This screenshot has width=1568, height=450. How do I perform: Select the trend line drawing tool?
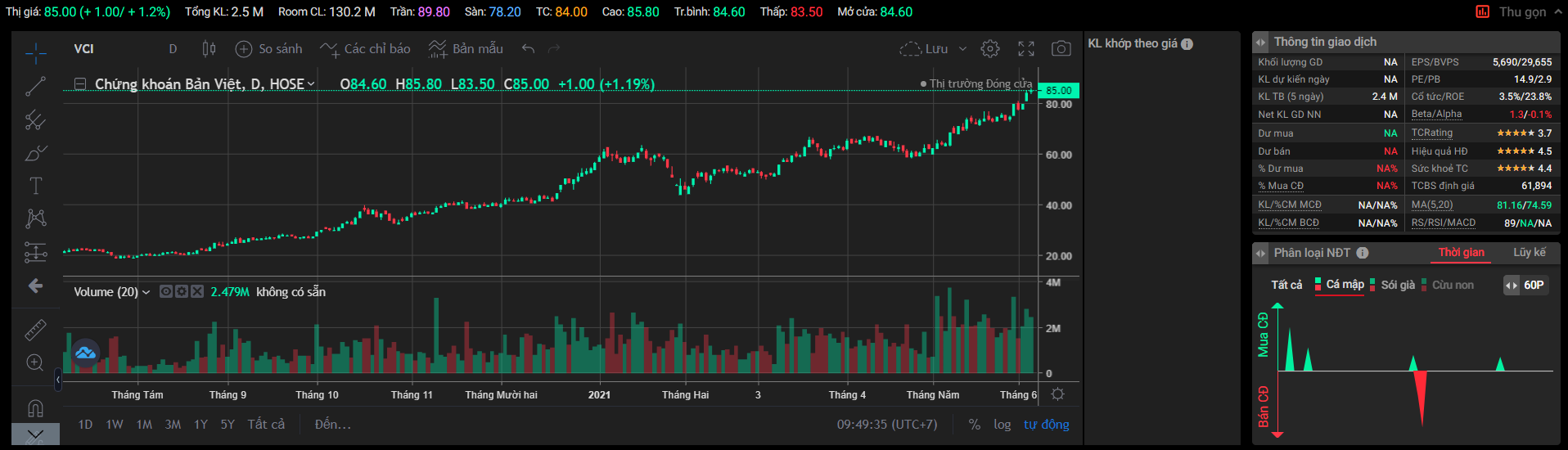pos(35,87)
